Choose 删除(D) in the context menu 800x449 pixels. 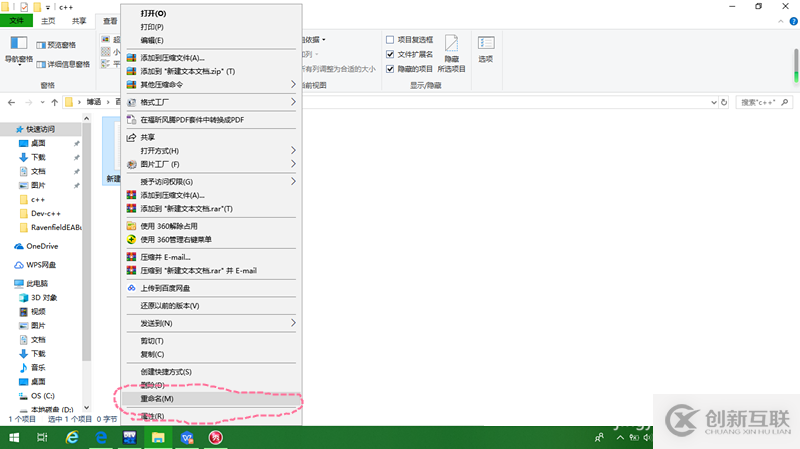(153, 385)
